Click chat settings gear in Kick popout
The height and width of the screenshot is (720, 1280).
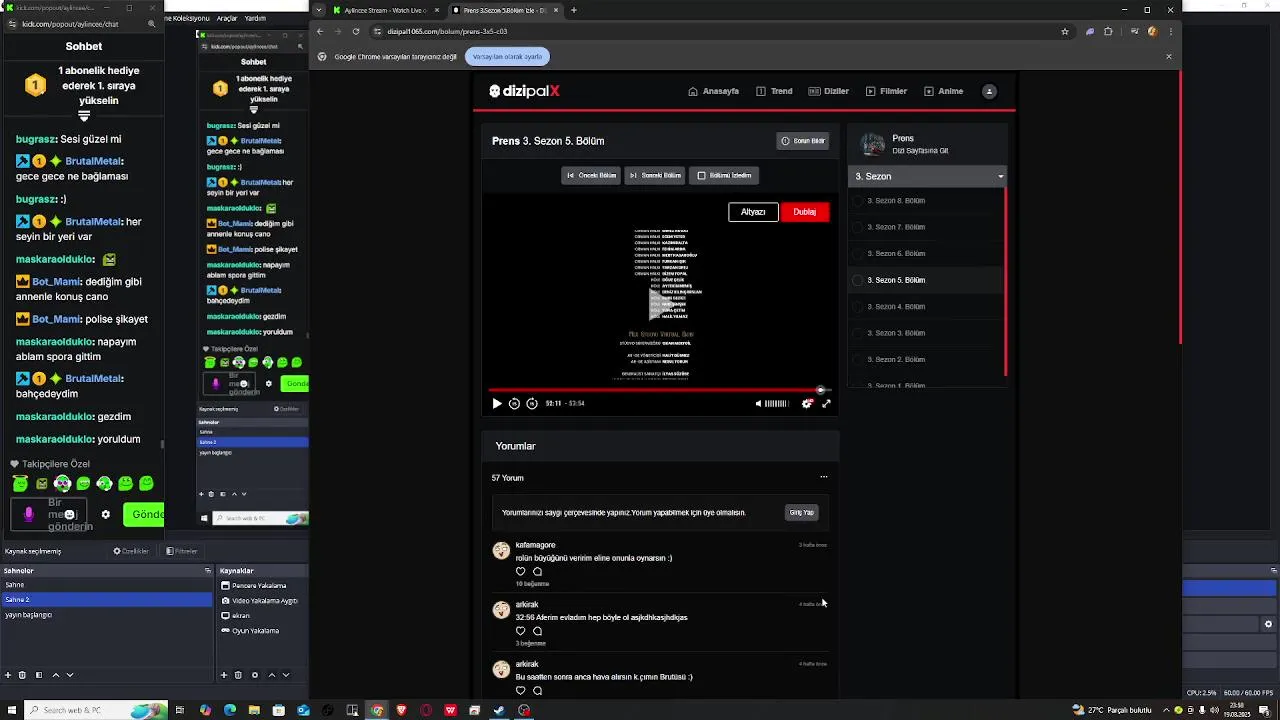pos(106,514)
